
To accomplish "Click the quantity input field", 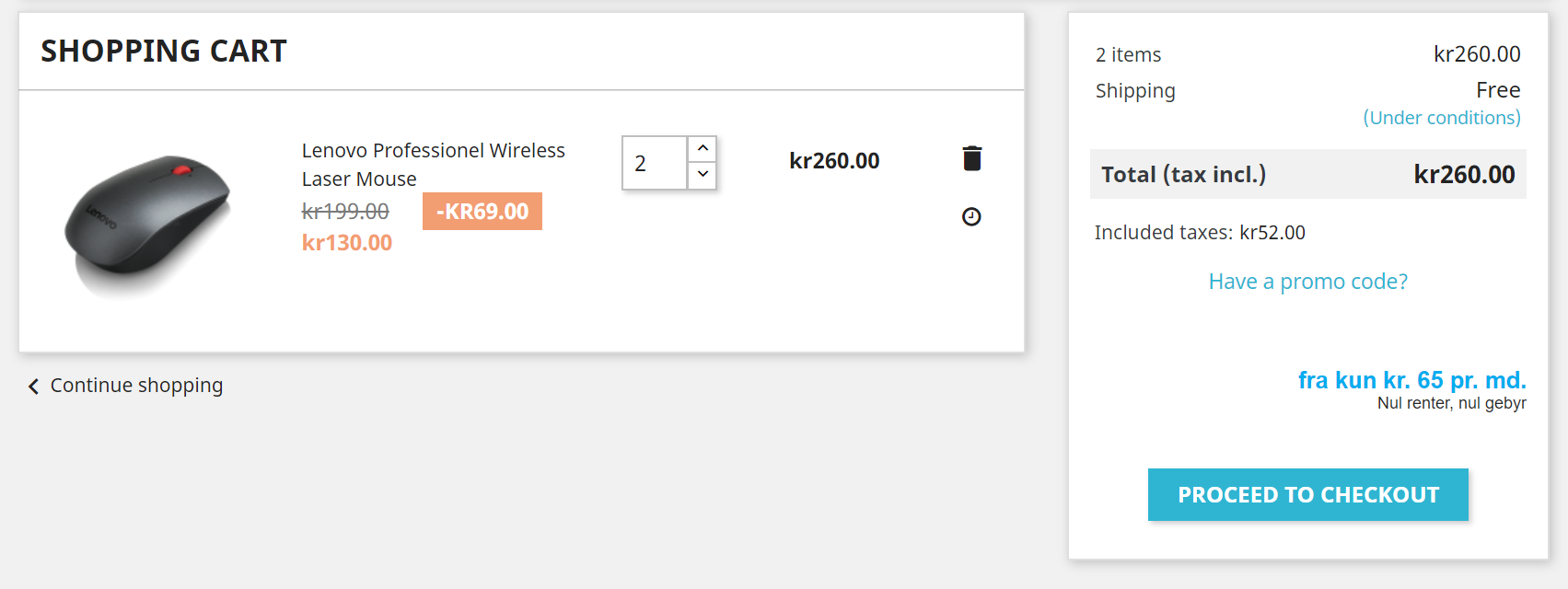I will click(x=655, y=163).
